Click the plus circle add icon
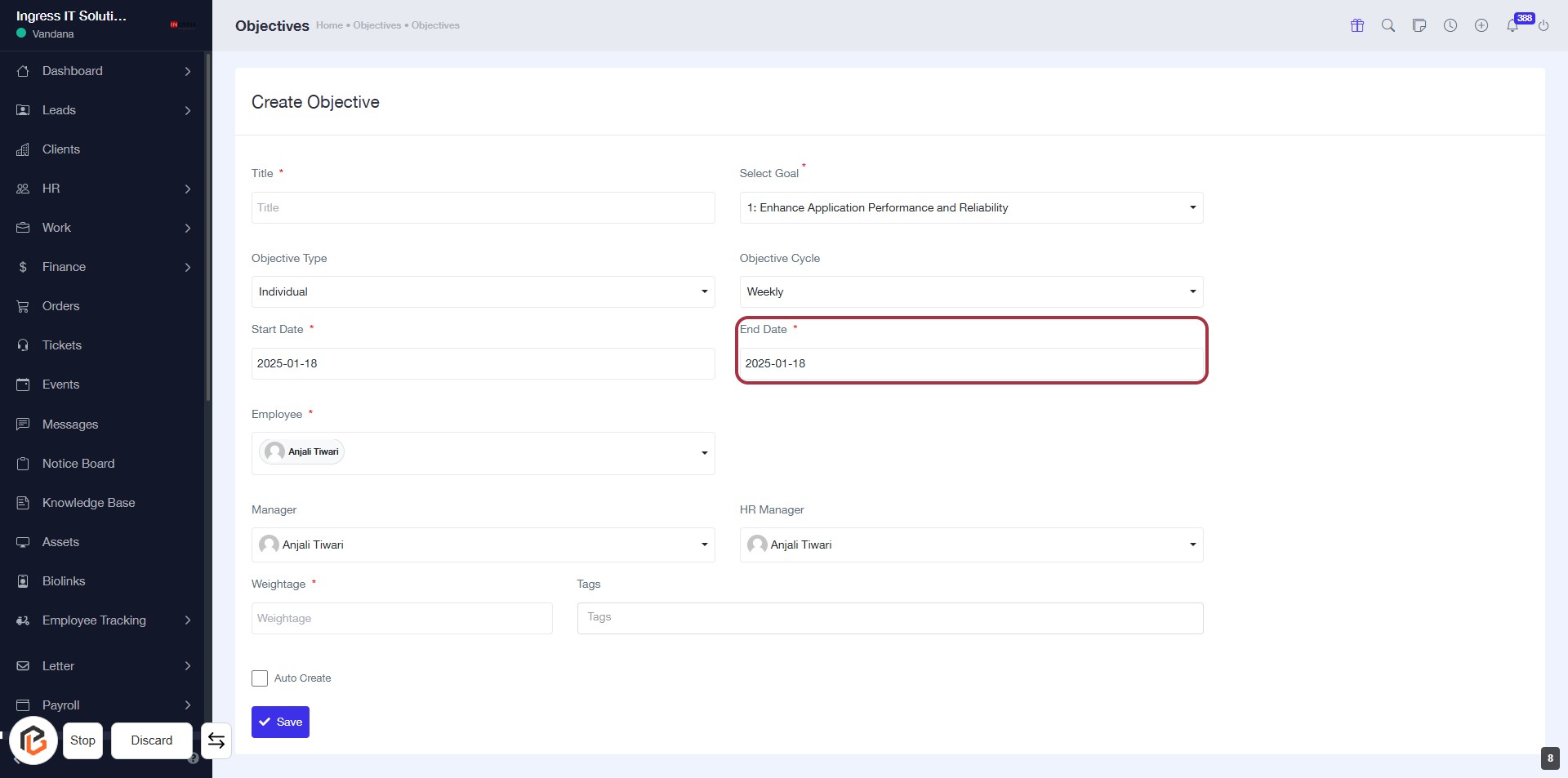 tap(1481, 25)
